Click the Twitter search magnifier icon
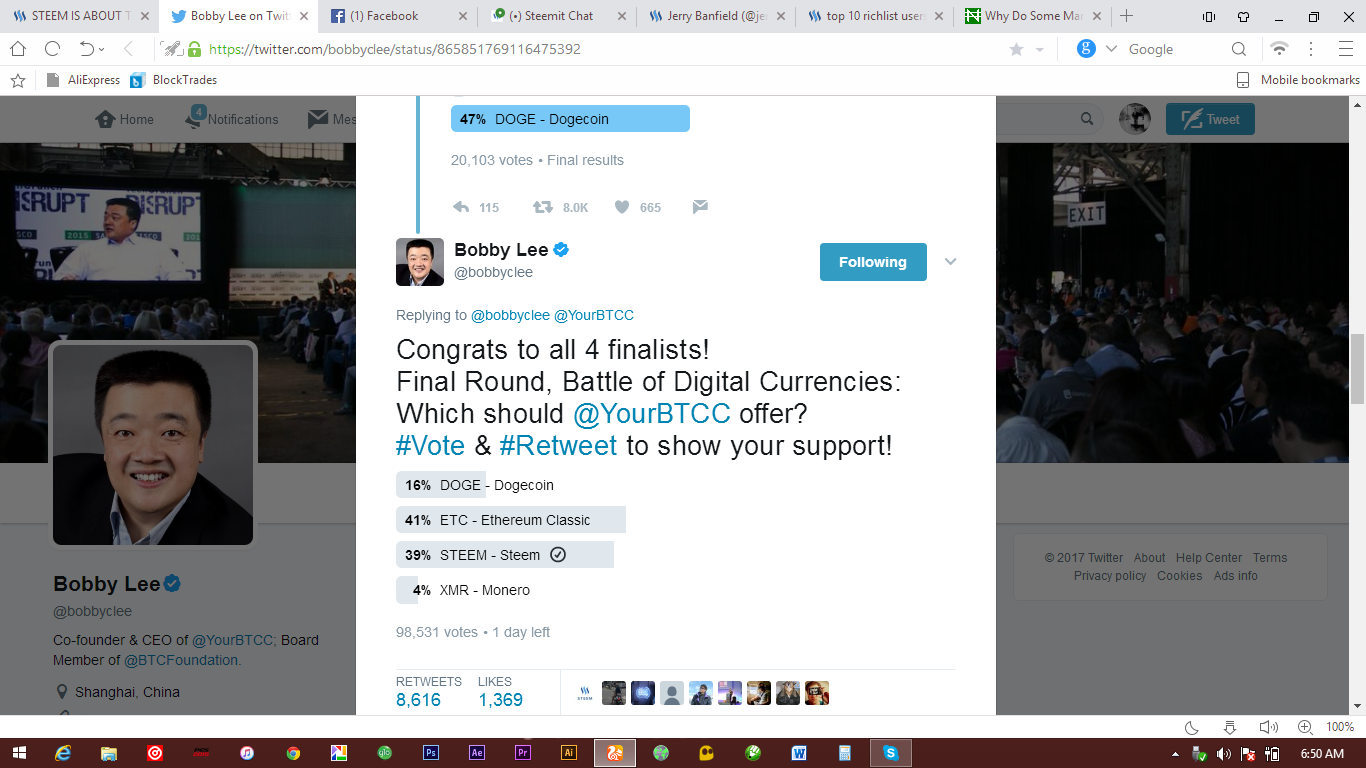The image size is (1366, 768). tap(1087, 119)
